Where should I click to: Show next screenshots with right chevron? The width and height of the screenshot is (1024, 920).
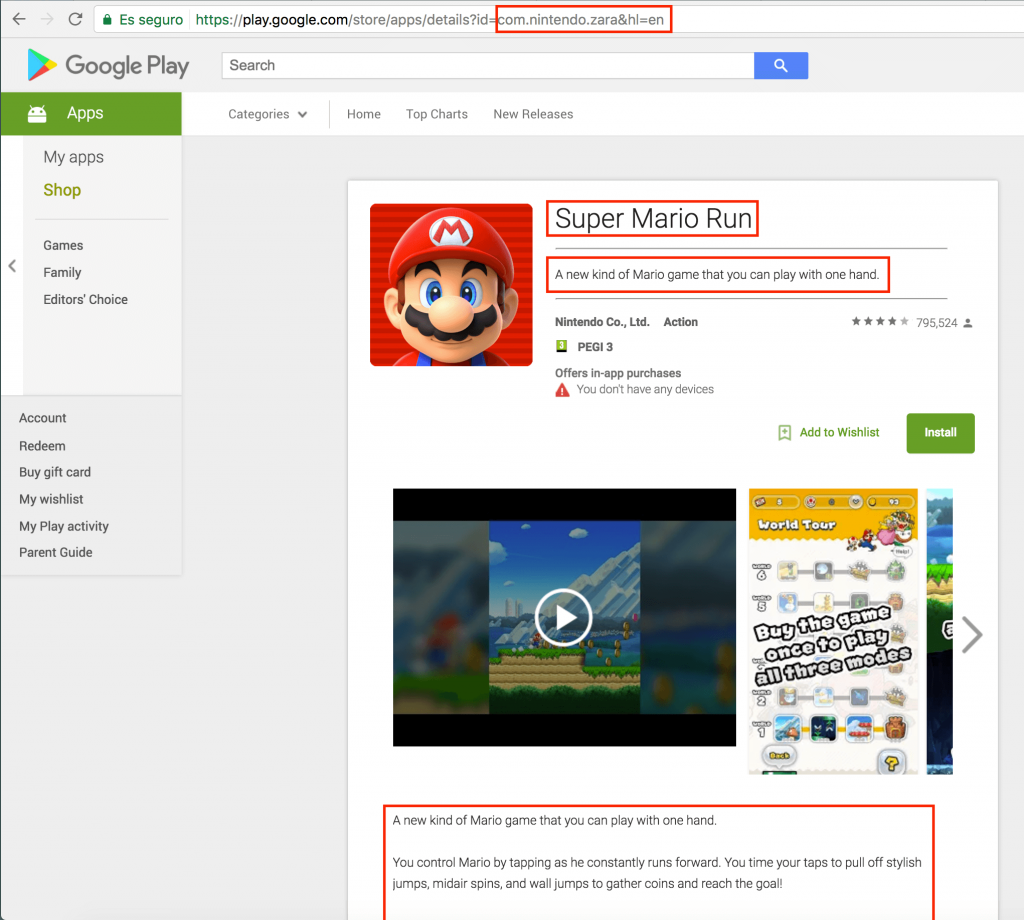(x=972, y=634)
